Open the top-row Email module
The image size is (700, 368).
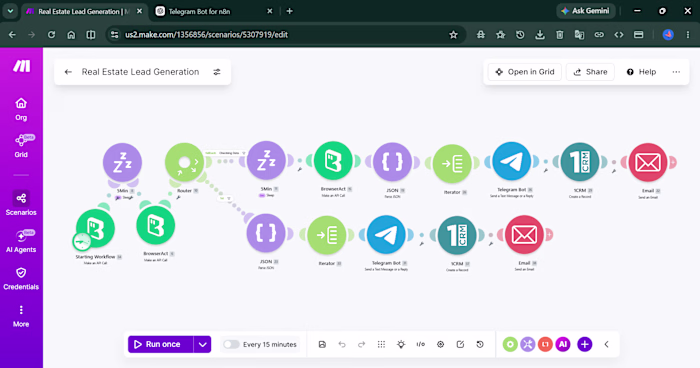click(648, 163)
